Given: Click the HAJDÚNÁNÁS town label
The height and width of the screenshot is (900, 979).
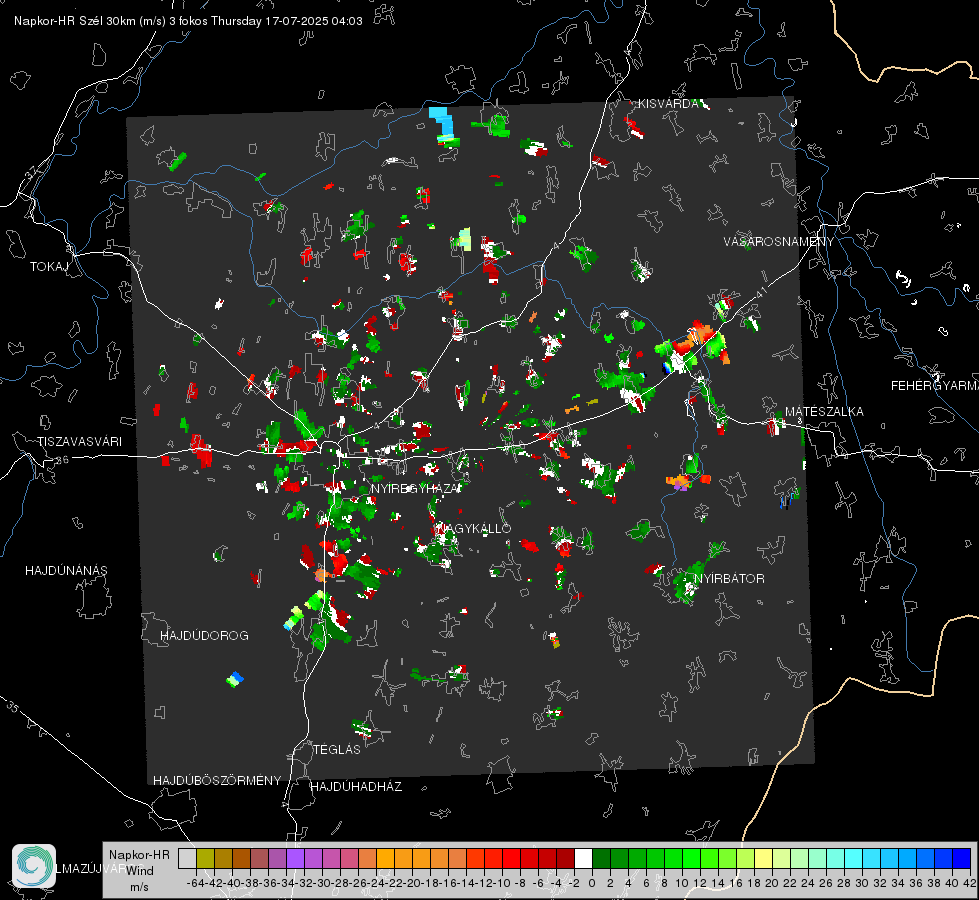Looking at the screenshot, I should coord(66,570).
